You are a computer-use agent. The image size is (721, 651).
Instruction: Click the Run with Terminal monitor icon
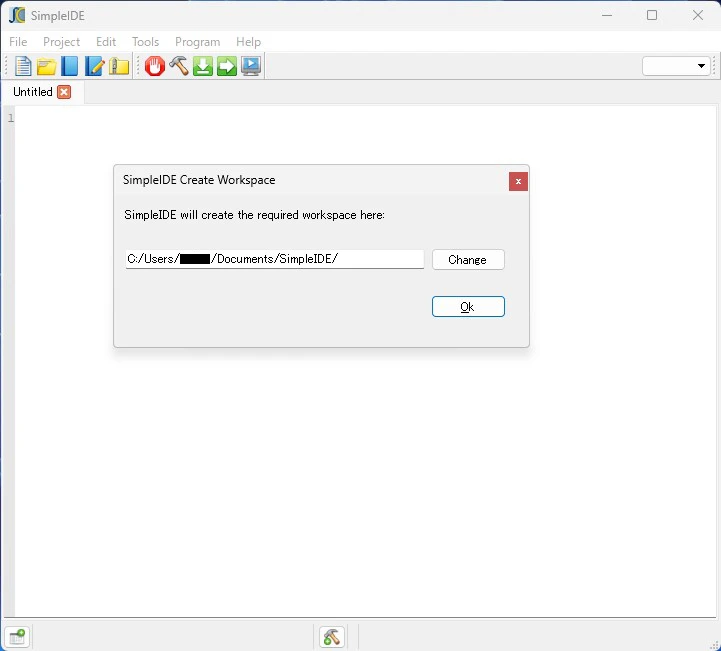click(251, 66)
